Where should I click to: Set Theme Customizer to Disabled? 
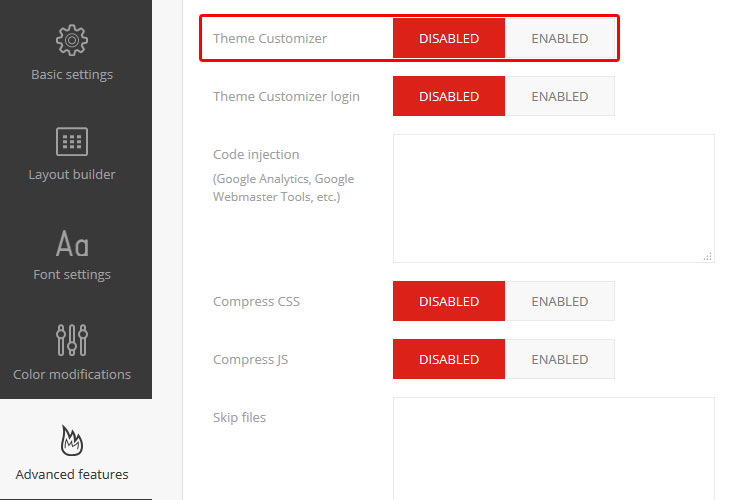coord(449,39)
